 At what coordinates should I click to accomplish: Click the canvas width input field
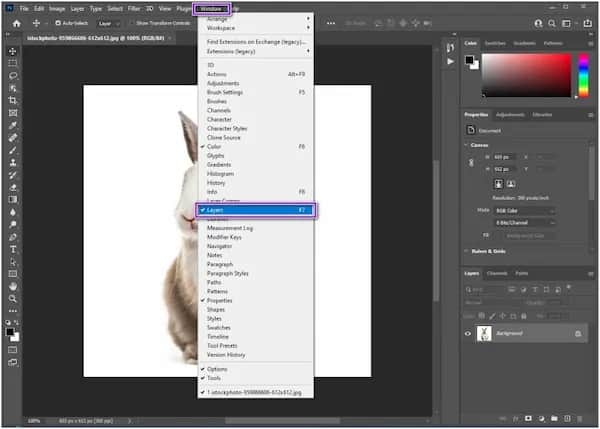[x=504, y=157]
